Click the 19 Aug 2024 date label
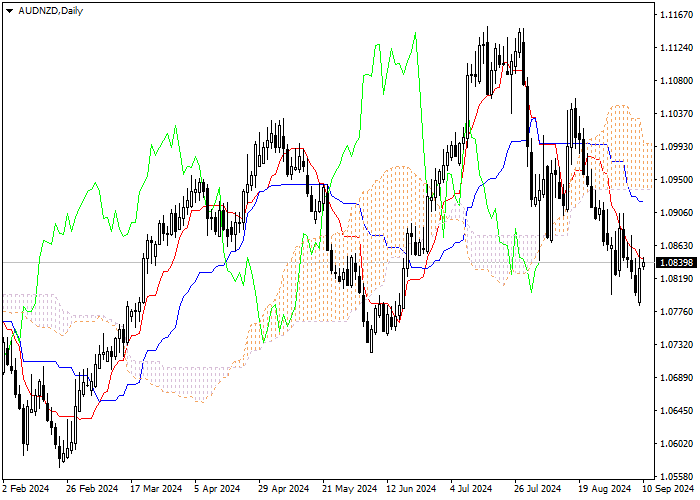700x500 pixels. coord(605,489)
